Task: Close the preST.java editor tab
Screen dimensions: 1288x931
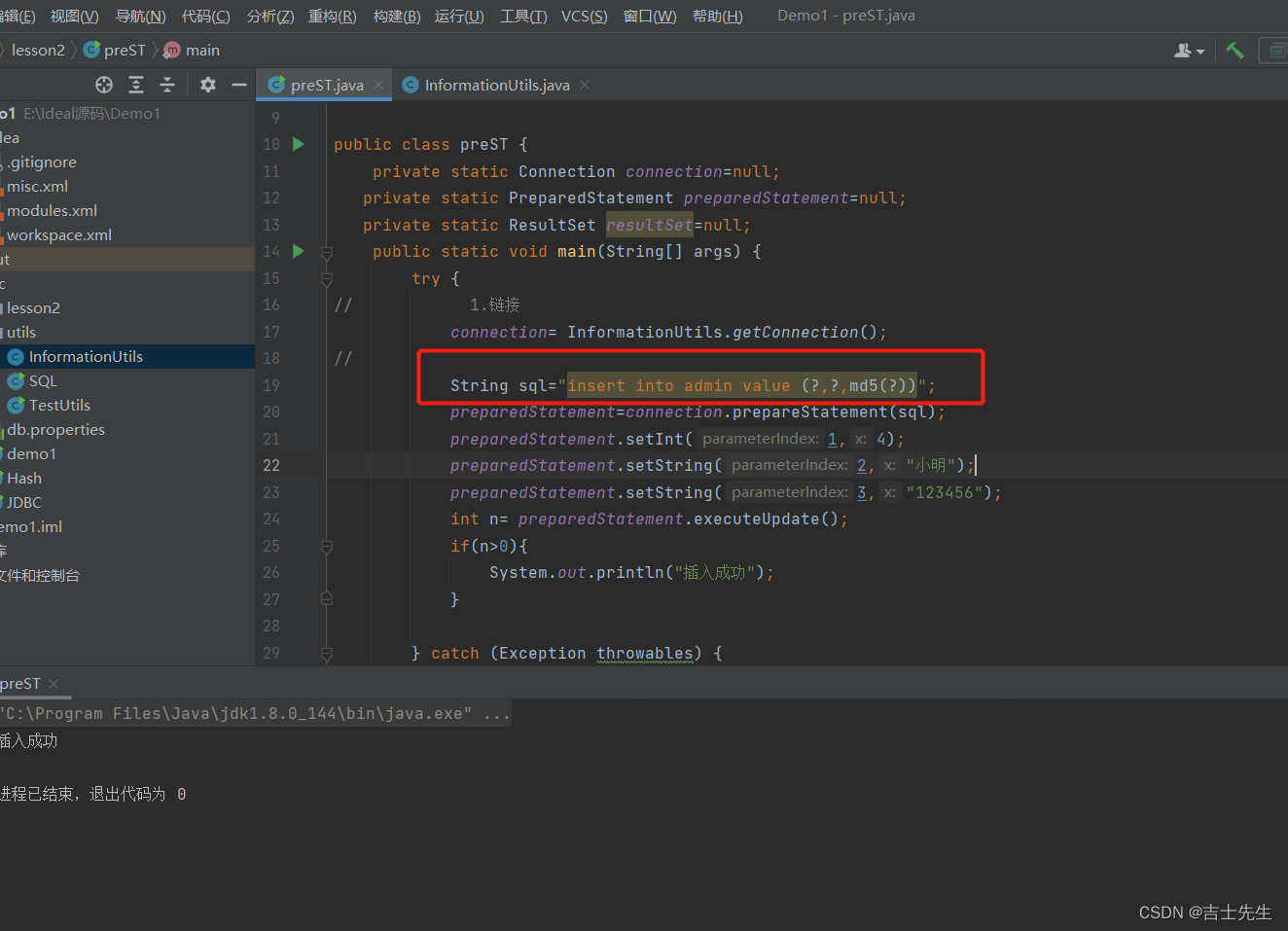Action: [x=378, y=85]
